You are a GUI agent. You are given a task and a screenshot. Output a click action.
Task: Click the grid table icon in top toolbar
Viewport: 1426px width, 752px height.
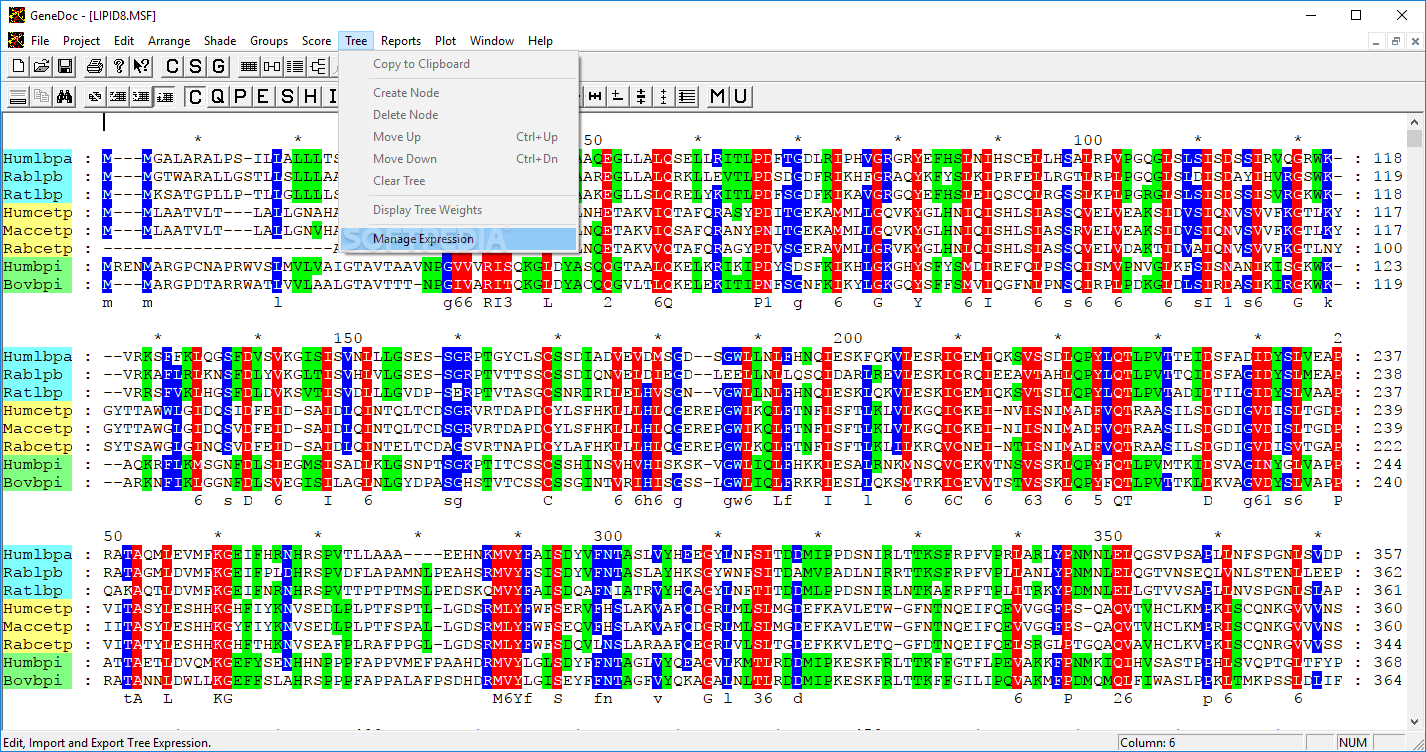coord(249,66)
